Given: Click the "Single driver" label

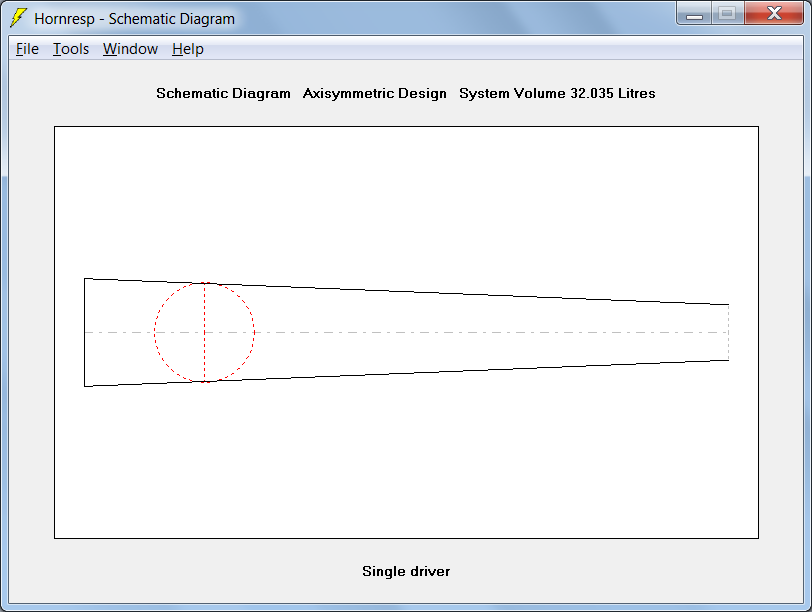Looking at the screenshot, I should tap(406, 571).
